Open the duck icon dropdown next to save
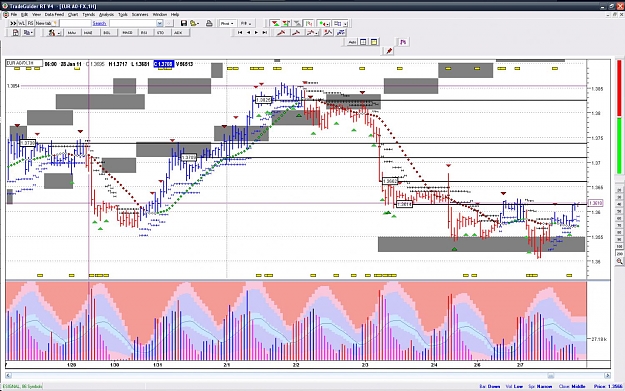Screen dimensions: 625x391 (195, 23)
